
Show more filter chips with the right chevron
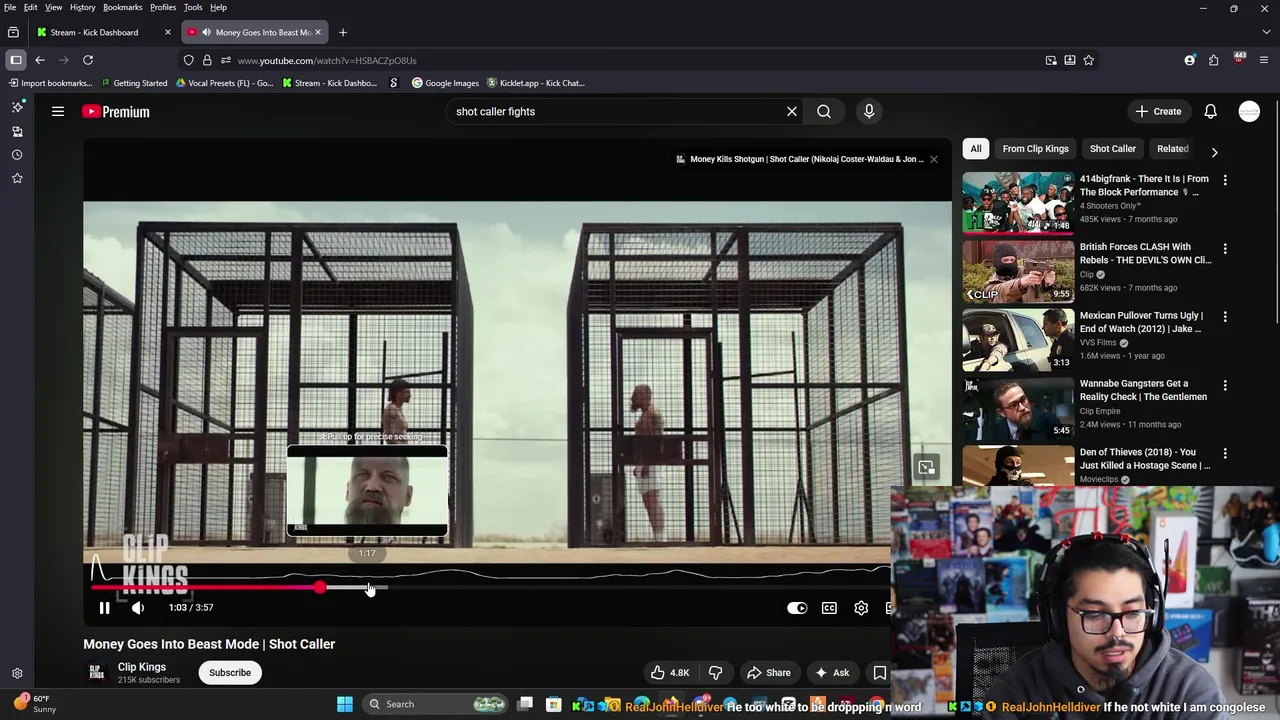pyautogui.click(x=1214, y=152)
